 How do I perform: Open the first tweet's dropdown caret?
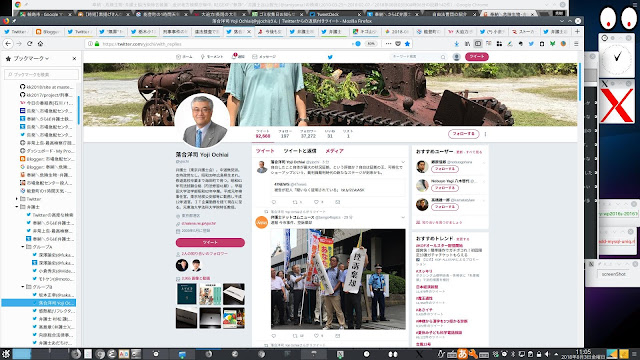point(403,162)
